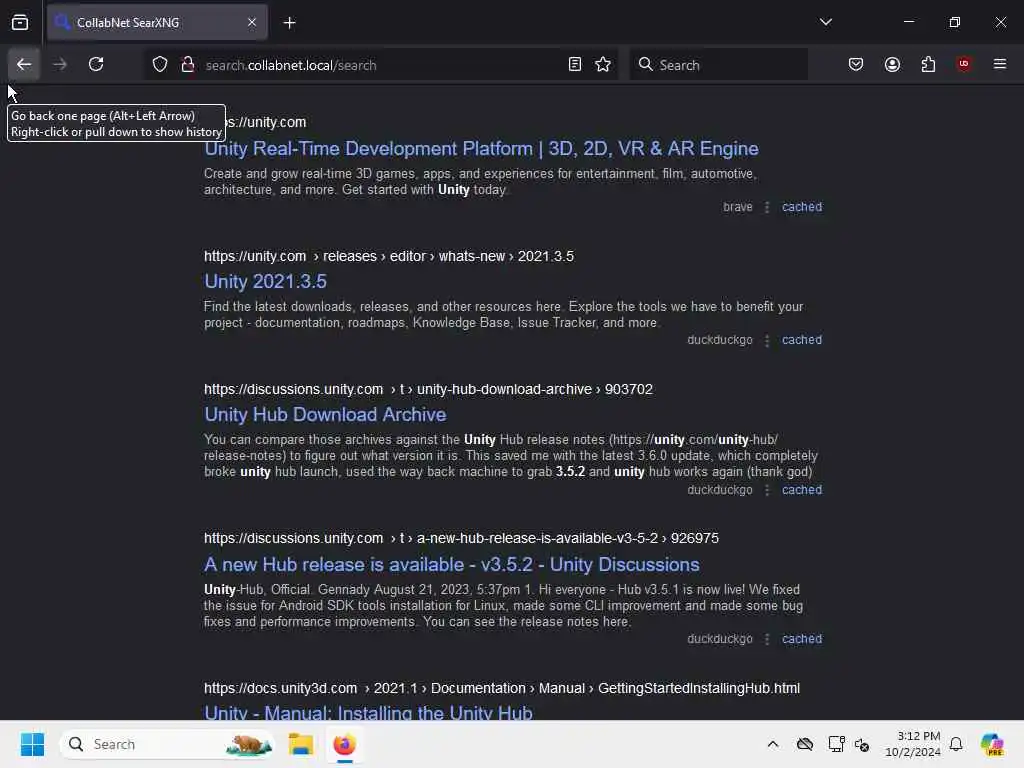Screen dimensions: 1024x768
Task: Click the Firefox taskbar icon
Action: 344,744
